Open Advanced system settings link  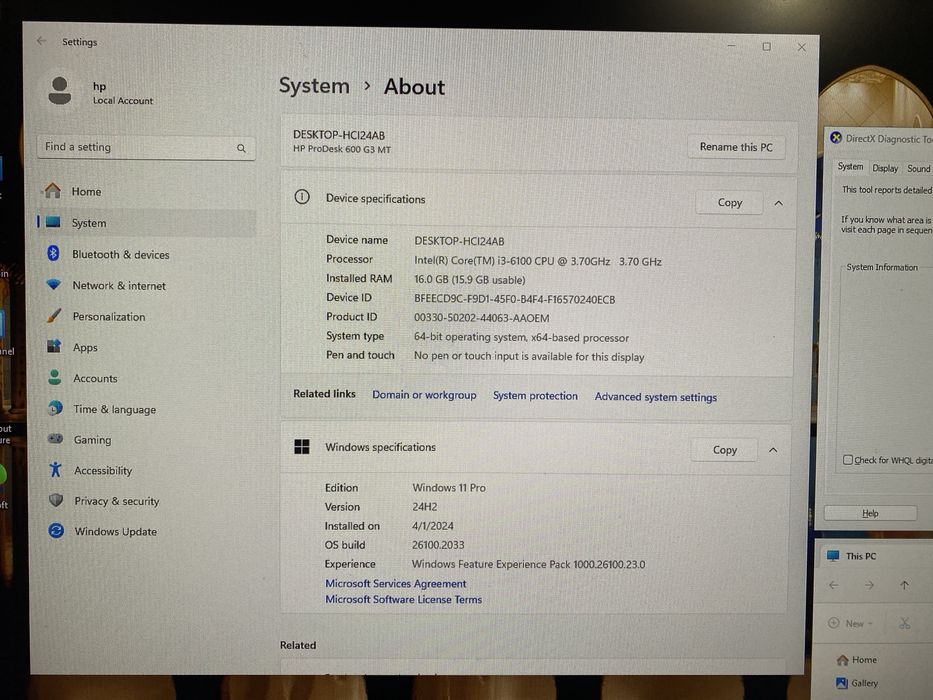pos(655,397)
